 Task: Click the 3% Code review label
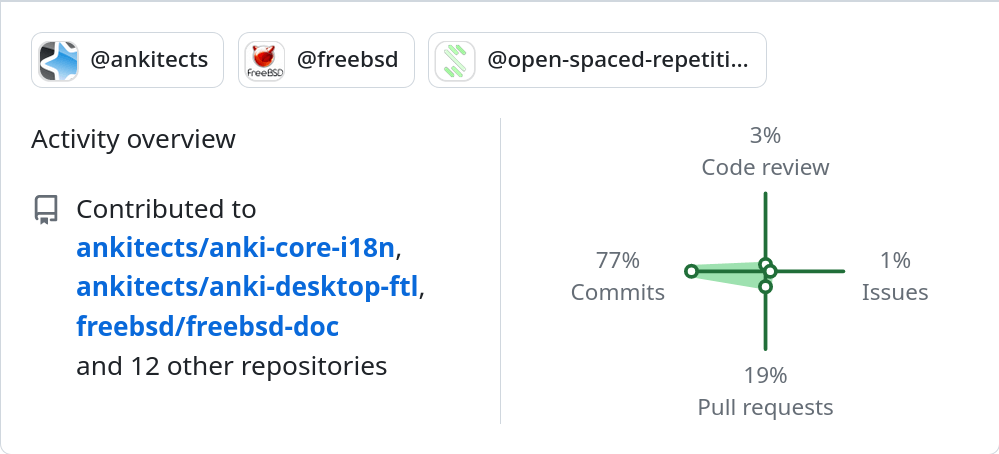pyautogui.click(x=765, y=151)
